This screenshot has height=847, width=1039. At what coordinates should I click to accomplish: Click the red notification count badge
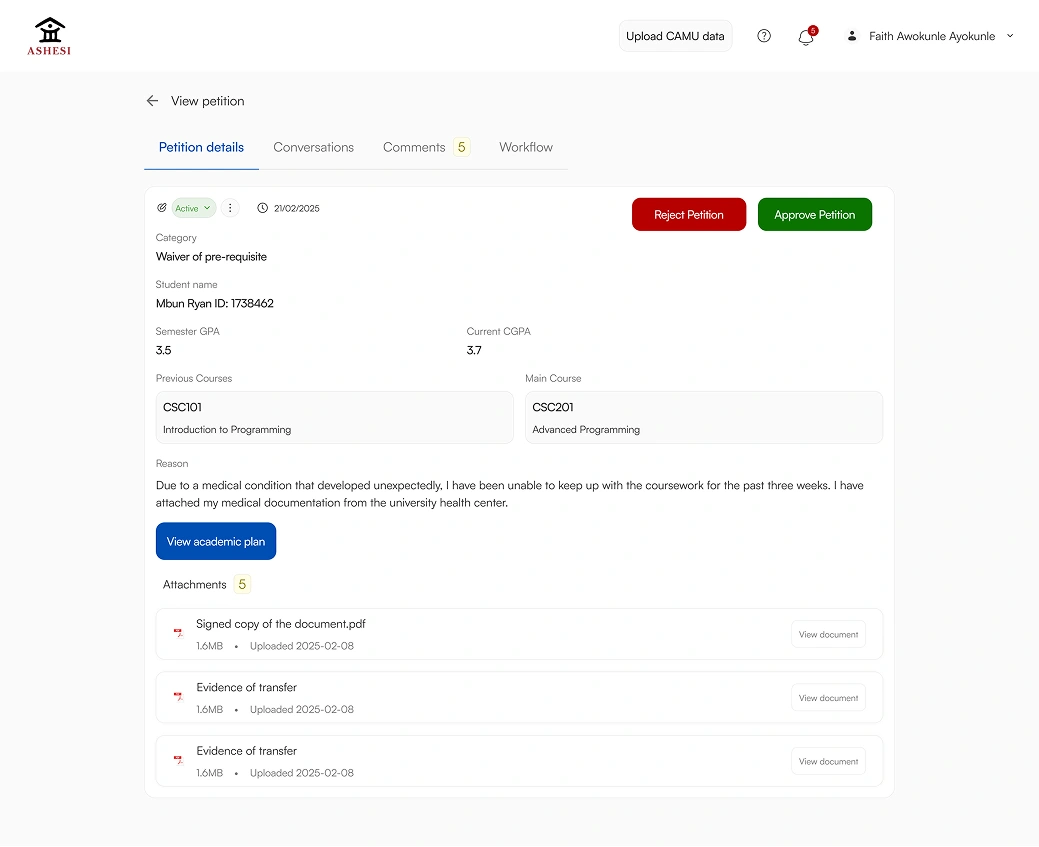813,30
